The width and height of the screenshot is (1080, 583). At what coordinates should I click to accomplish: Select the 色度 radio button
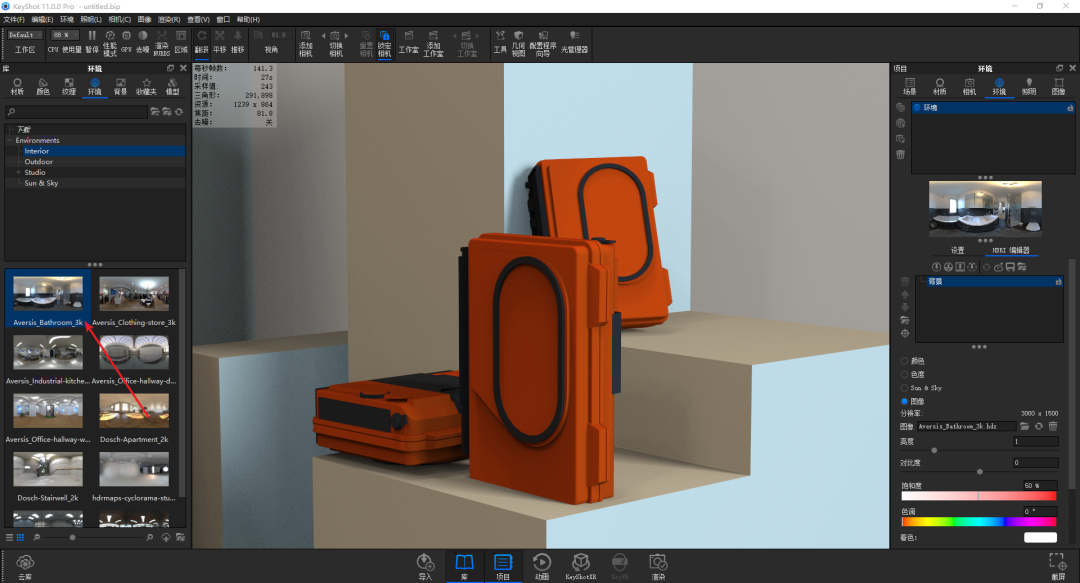coord(906,374)
